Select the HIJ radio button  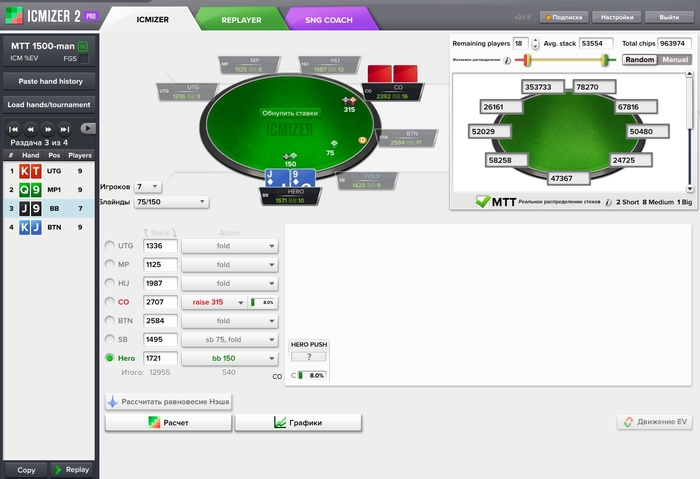pos(109,283)
